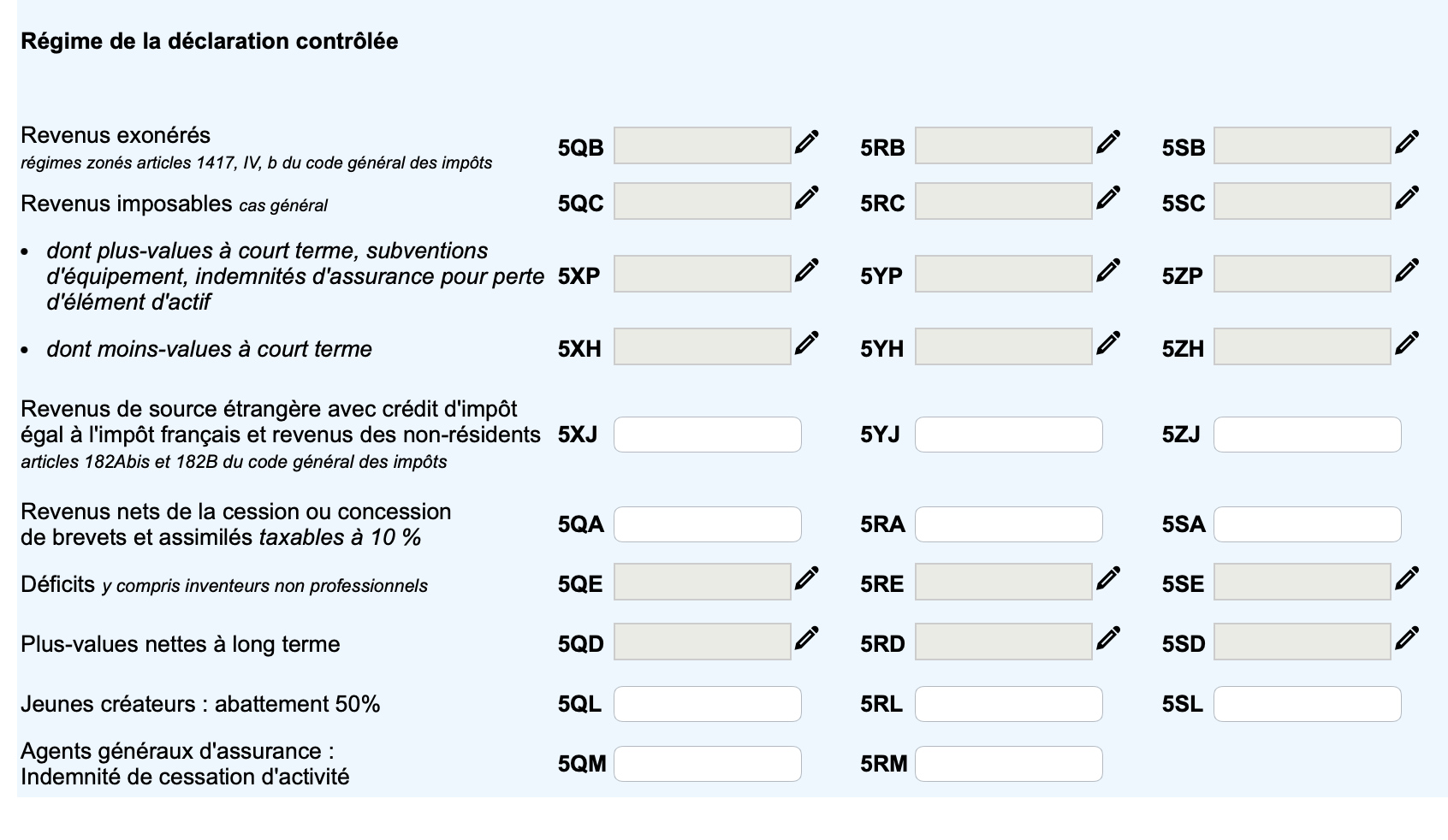Image resolution: width=1448 pixels, height=840 pixels.
Task: Select the 5QL Jeunes créateurs field
Action: pos(708,703)
